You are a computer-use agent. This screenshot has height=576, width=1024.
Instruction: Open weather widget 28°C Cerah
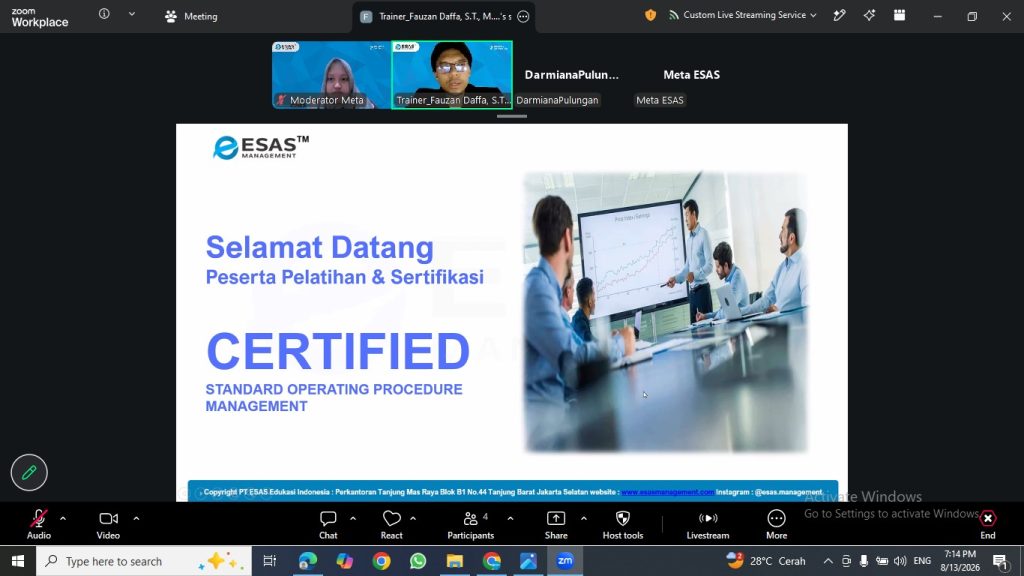[x=765, y=561]
